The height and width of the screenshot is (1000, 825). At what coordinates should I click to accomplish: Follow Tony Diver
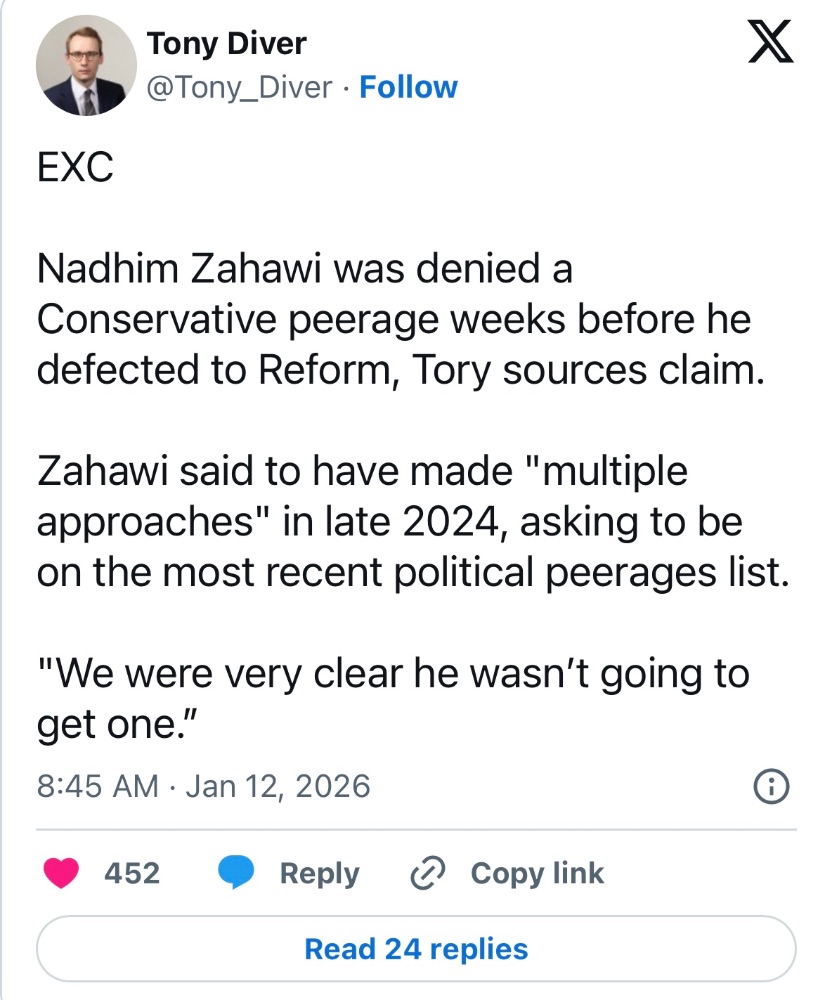tap(408, 88)
